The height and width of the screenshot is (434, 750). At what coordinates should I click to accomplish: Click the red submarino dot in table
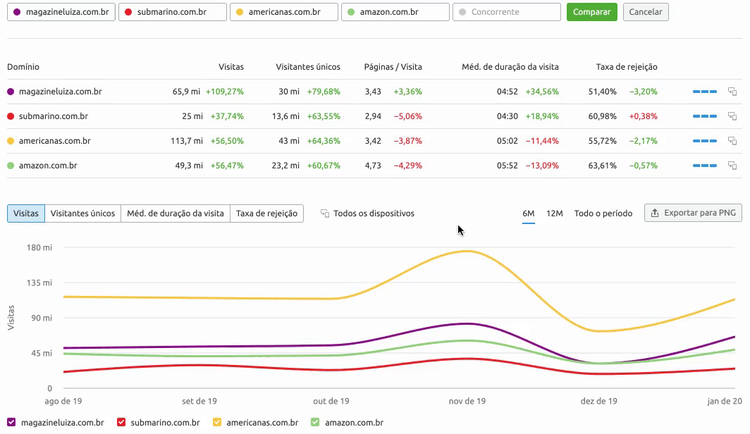(11, 116)
